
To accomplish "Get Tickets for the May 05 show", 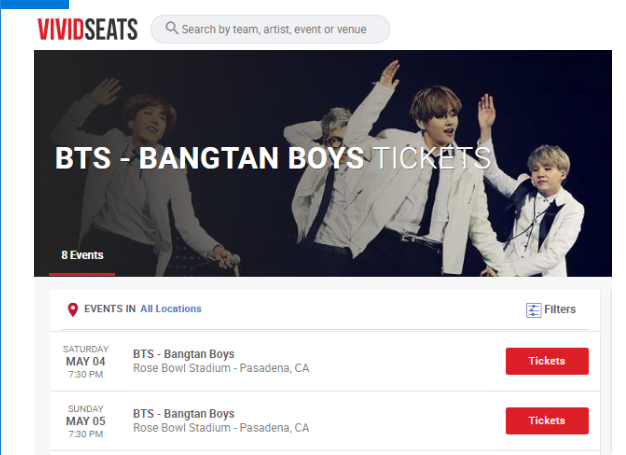I will tap(547, 421).
